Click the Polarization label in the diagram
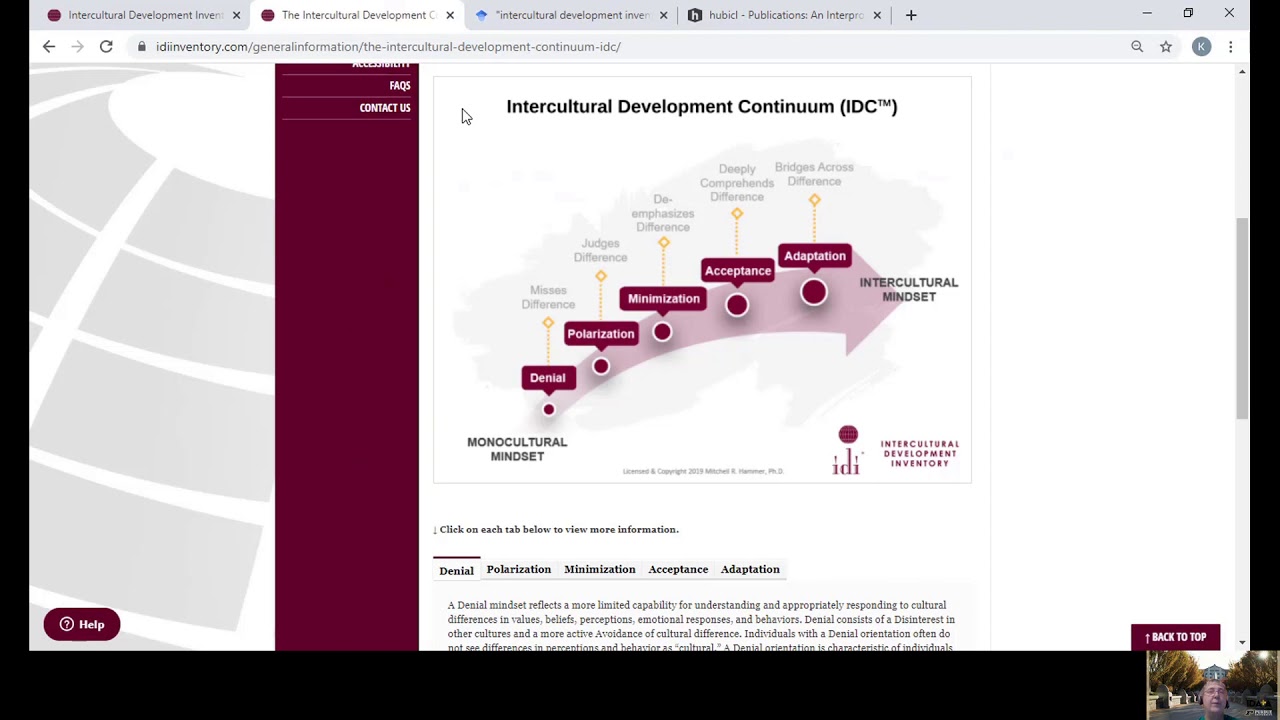1280x720 pixels. (x=600, y=334)
